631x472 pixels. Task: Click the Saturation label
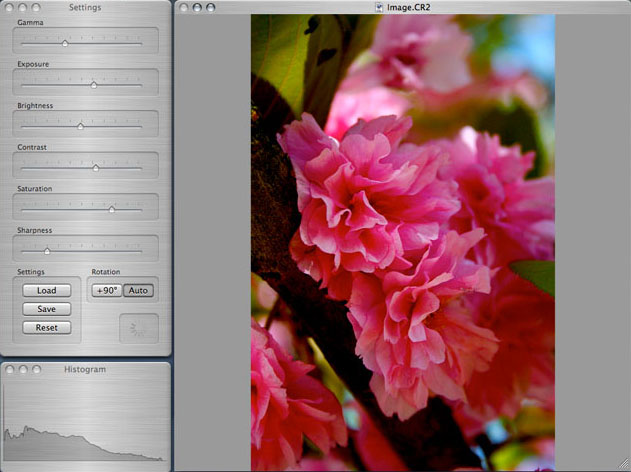click(x=35, y=189)
